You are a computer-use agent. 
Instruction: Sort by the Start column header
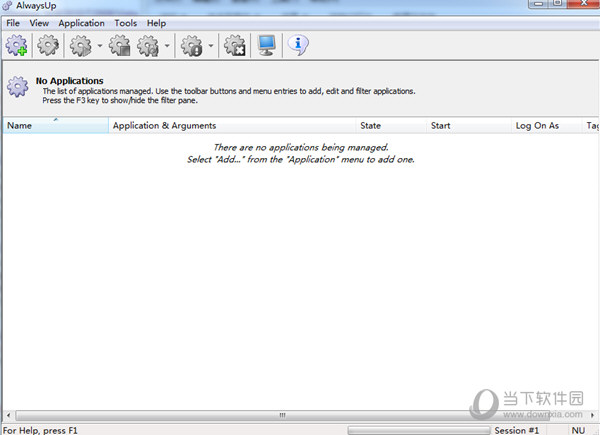[469, 125]
